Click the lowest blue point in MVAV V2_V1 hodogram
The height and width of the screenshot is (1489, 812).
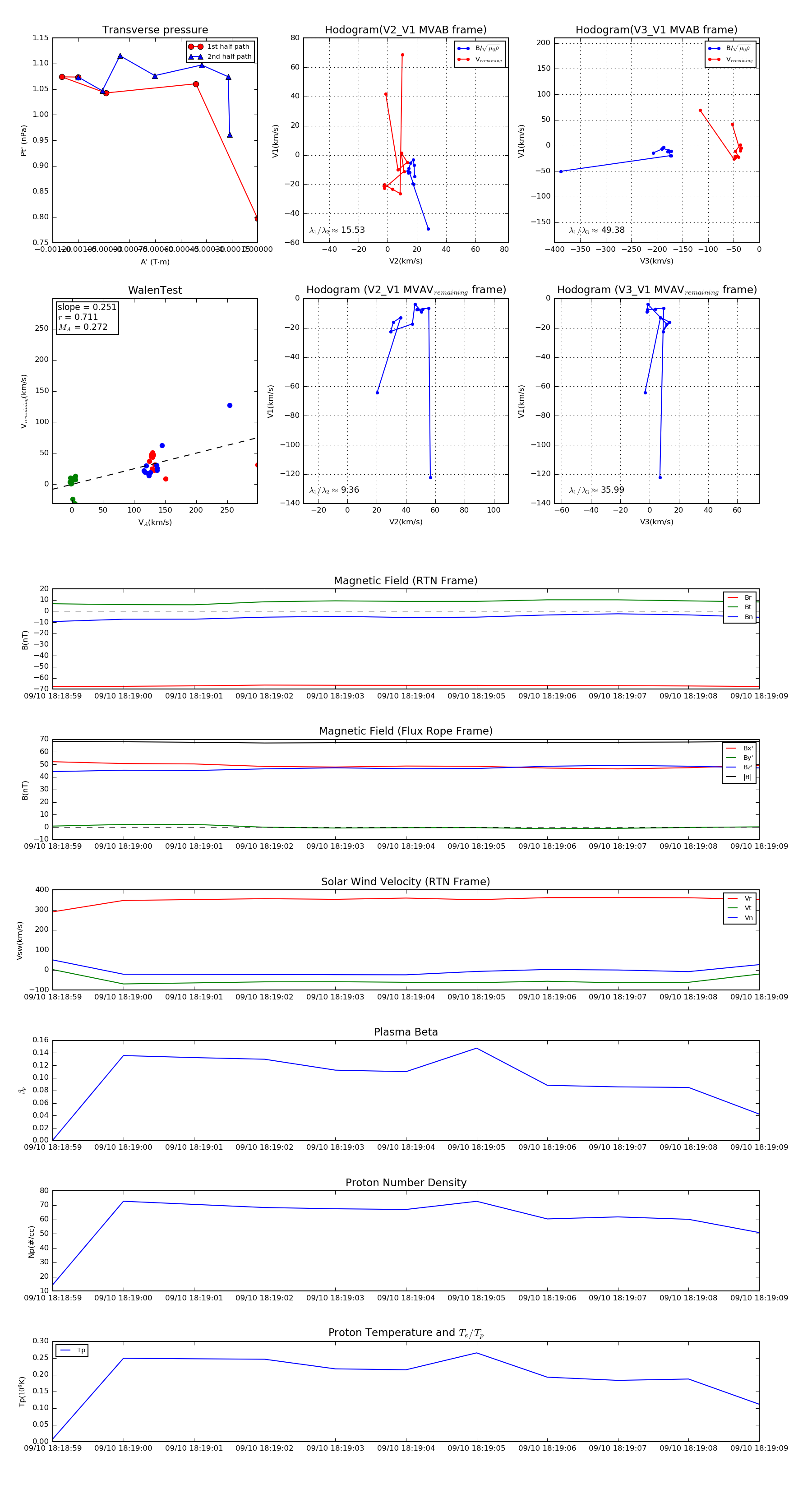point(430,477)
